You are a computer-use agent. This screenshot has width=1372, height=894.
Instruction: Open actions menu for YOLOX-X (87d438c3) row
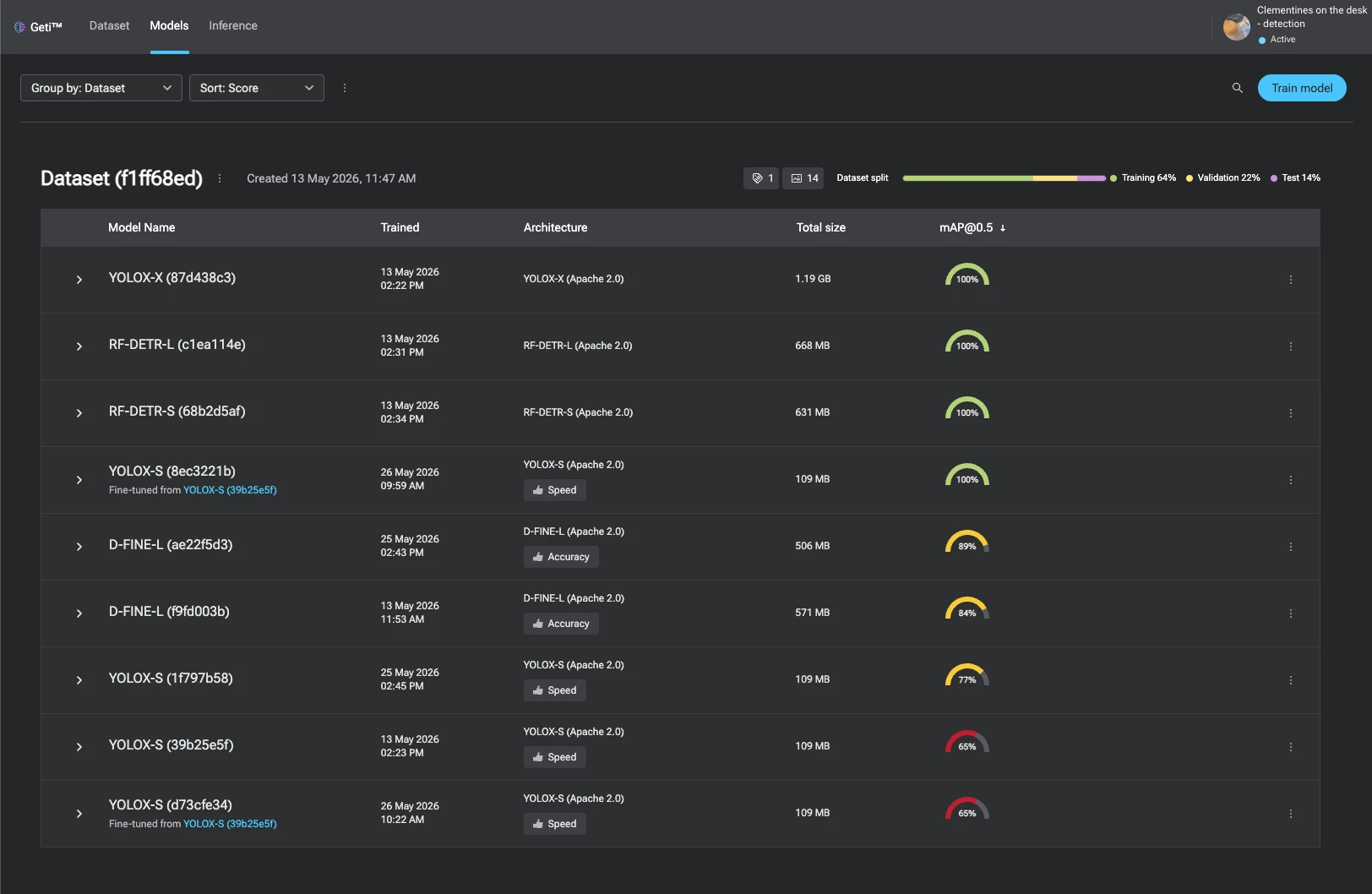tap(1290, 280)
